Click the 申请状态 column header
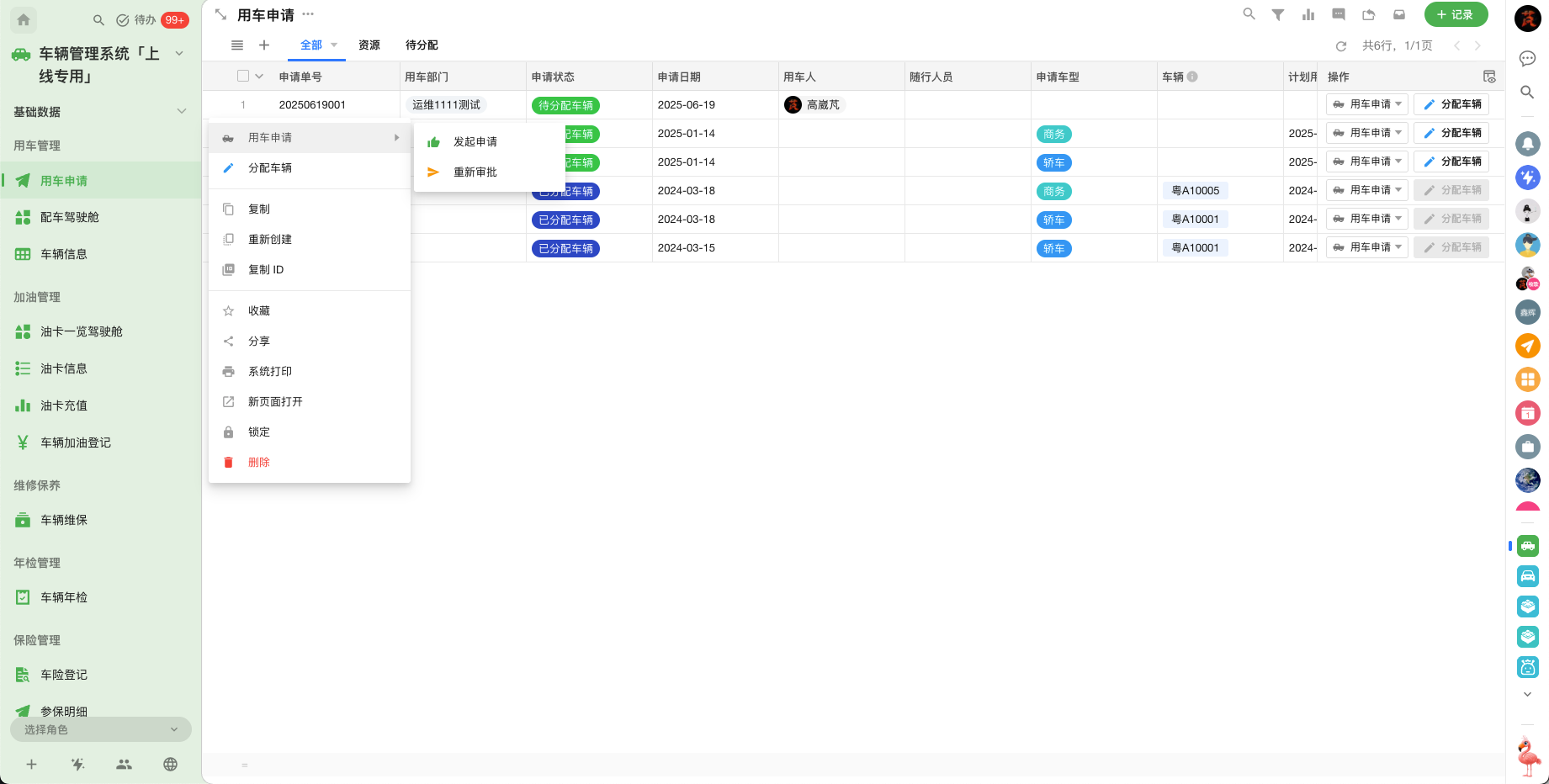The height and width of the screenshot is (784, 1549). pyautogui.click(x=589, y=77)
